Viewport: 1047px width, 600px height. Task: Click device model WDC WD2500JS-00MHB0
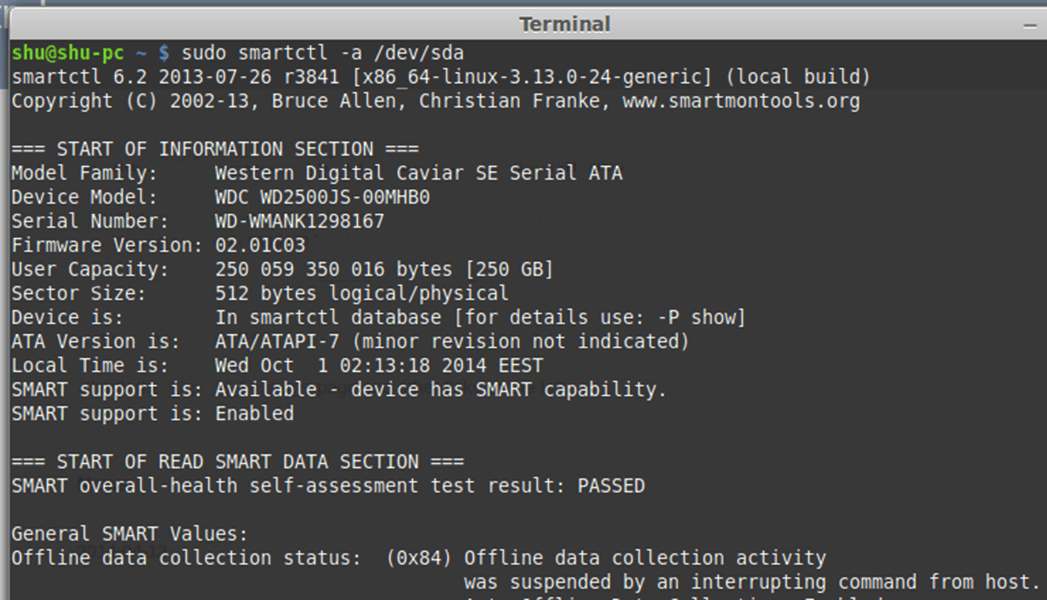coord(322,197)
